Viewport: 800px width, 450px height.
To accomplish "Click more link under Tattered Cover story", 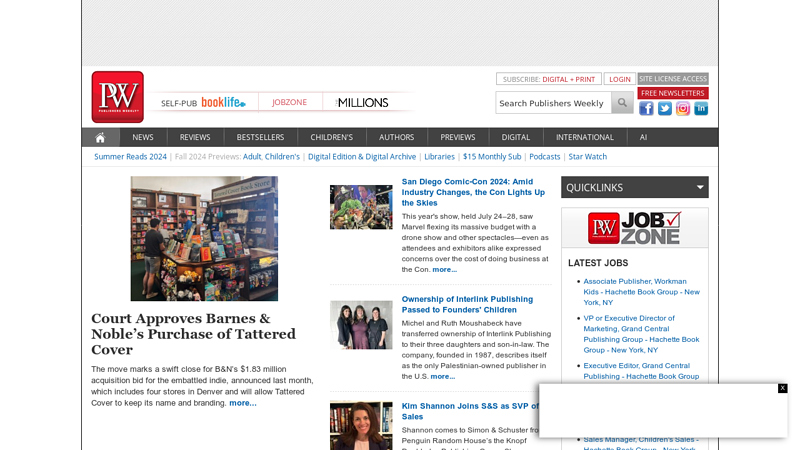I will (243, 403).
